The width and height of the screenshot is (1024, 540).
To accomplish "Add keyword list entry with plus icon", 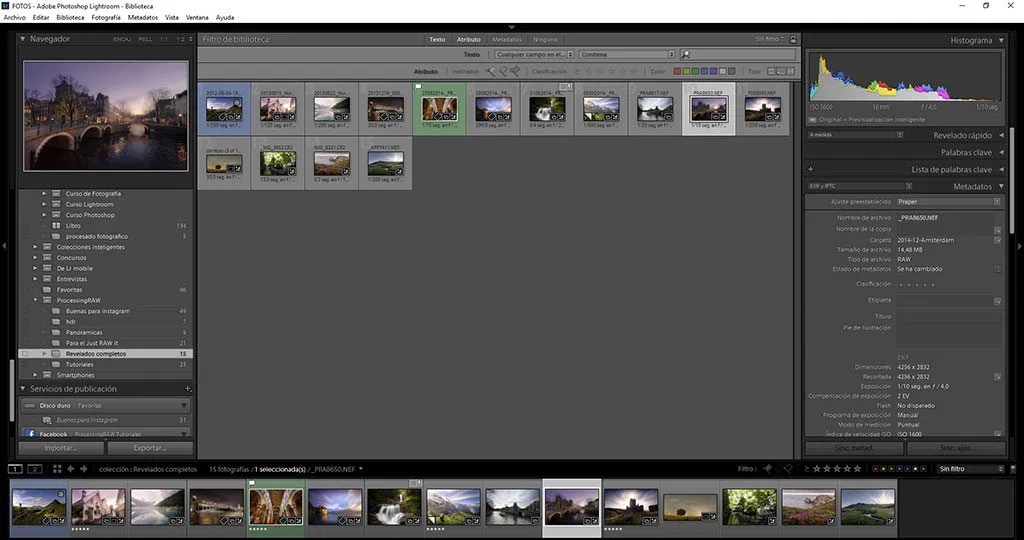I will [810, 169].
